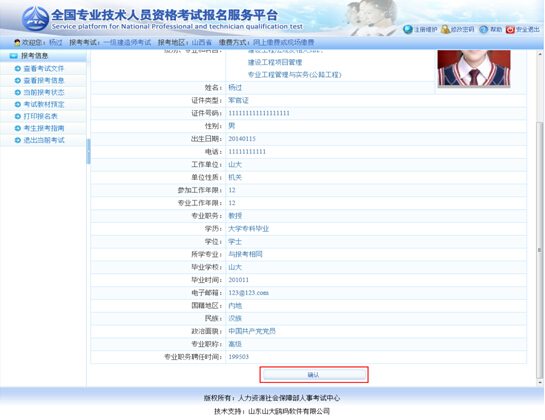Image resolution: width=545 pixels, height=420 pixels.
Task: Click the arrow bullet beside 查看考试文件
Action: point(18,68)
